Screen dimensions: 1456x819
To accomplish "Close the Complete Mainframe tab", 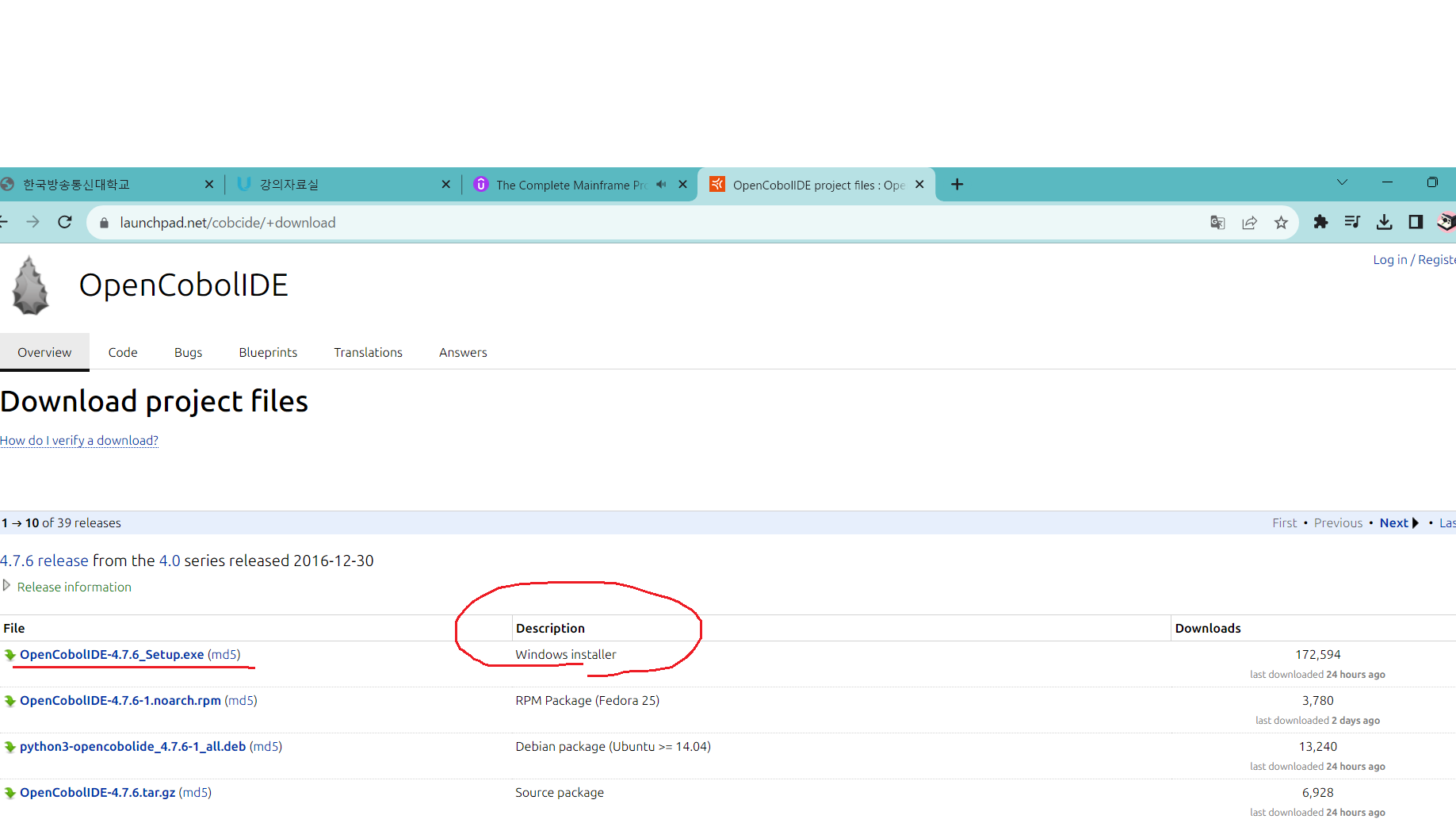I will tap(683, 185).
